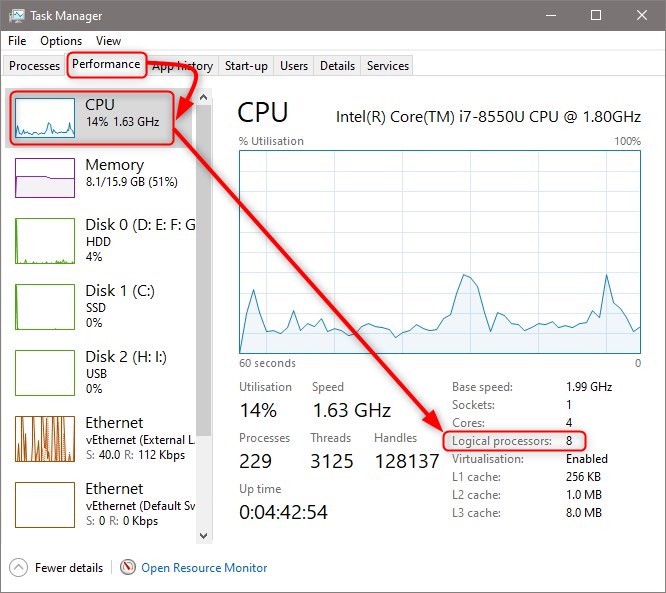This screenshot has height=593, width=666.
Task: Click the Processes count 229
Action: (255, 461)
